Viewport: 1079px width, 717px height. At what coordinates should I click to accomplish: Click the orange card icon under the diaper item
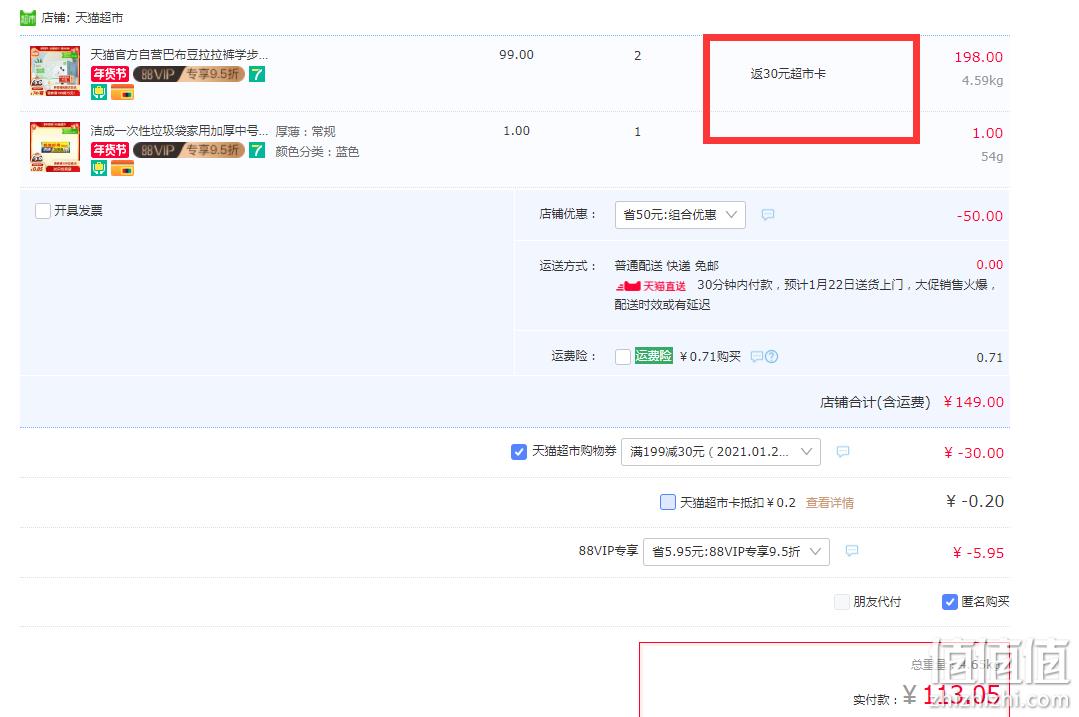tap(122, 92)
